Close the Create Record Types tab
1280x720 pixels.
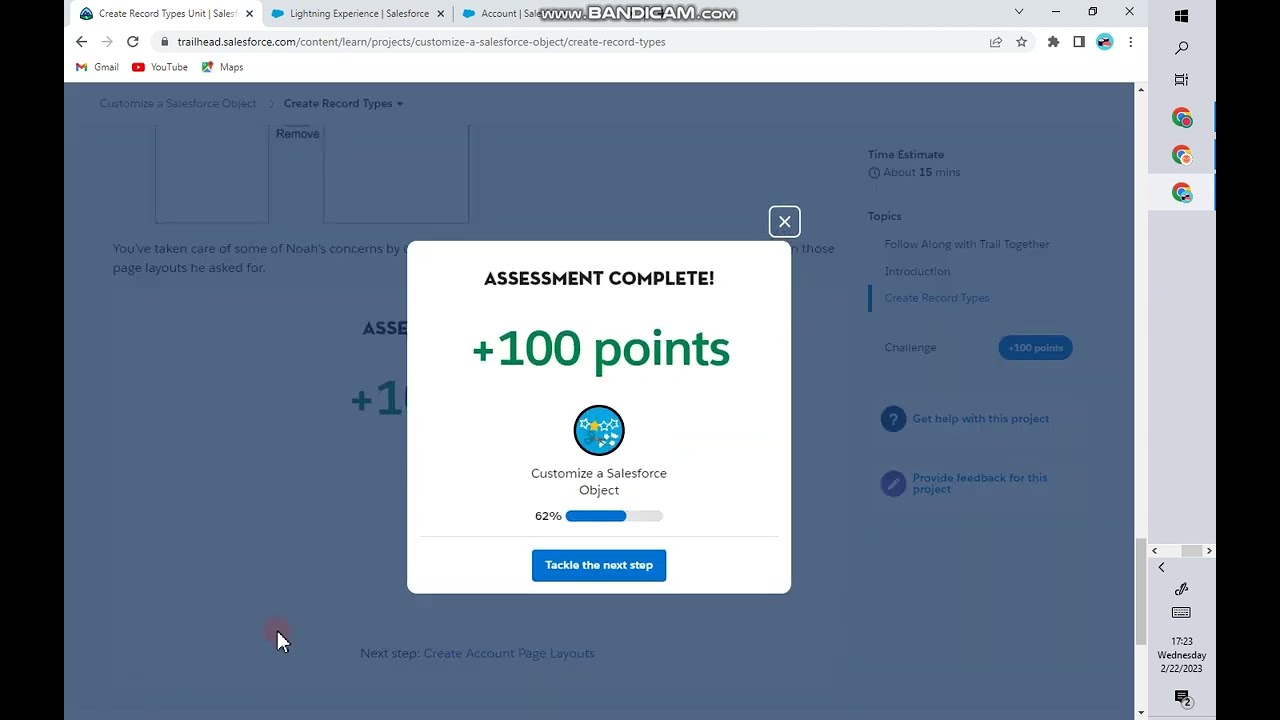[249, 13]
